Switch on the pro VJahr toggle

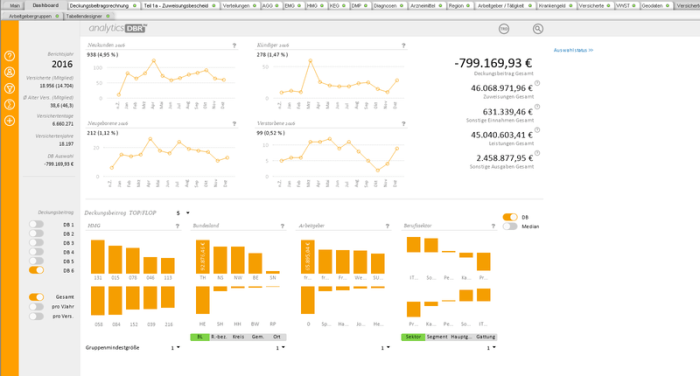click(37, 307)
